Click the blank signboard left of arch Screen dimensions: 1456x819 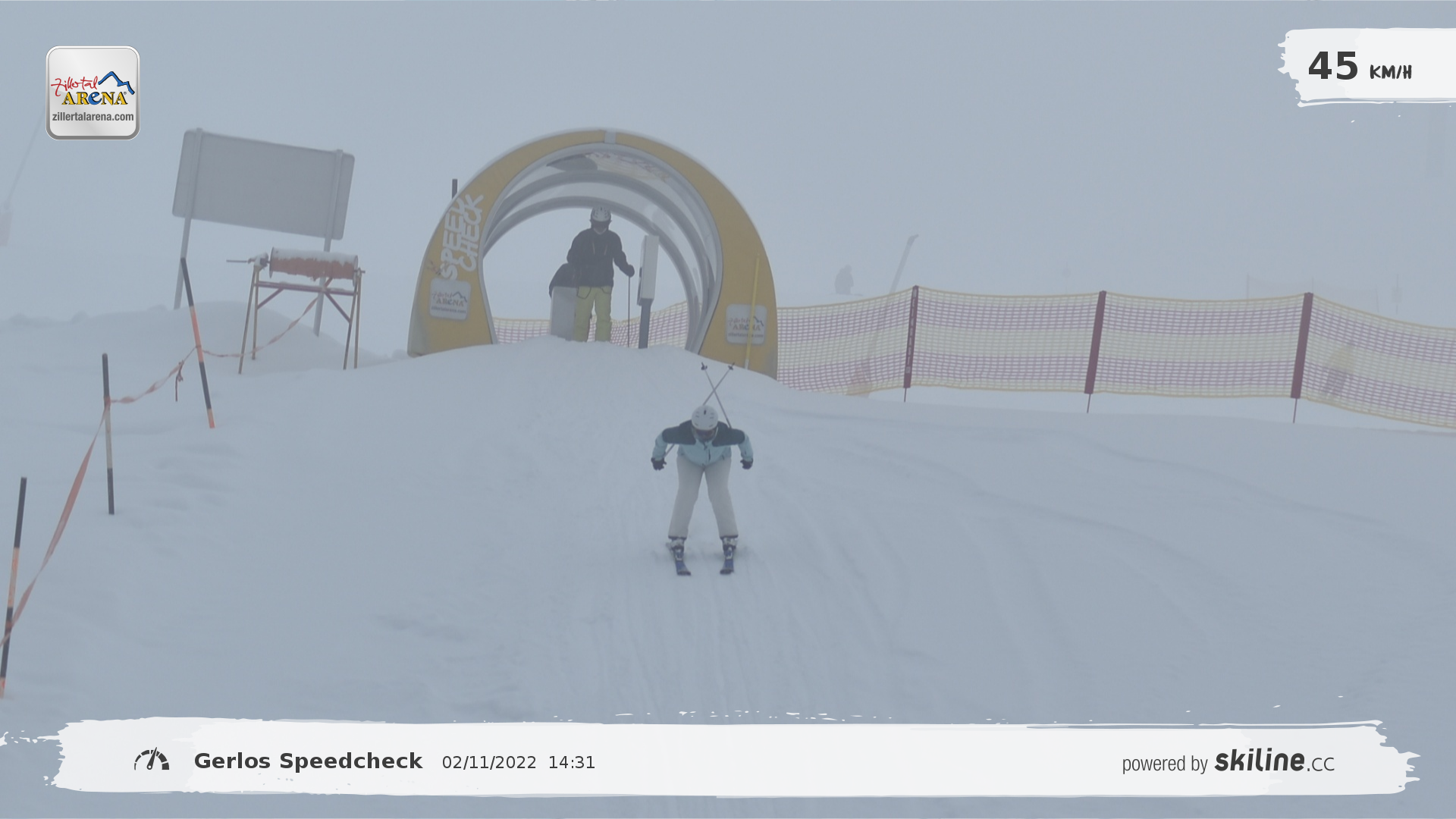click(262, 184)
